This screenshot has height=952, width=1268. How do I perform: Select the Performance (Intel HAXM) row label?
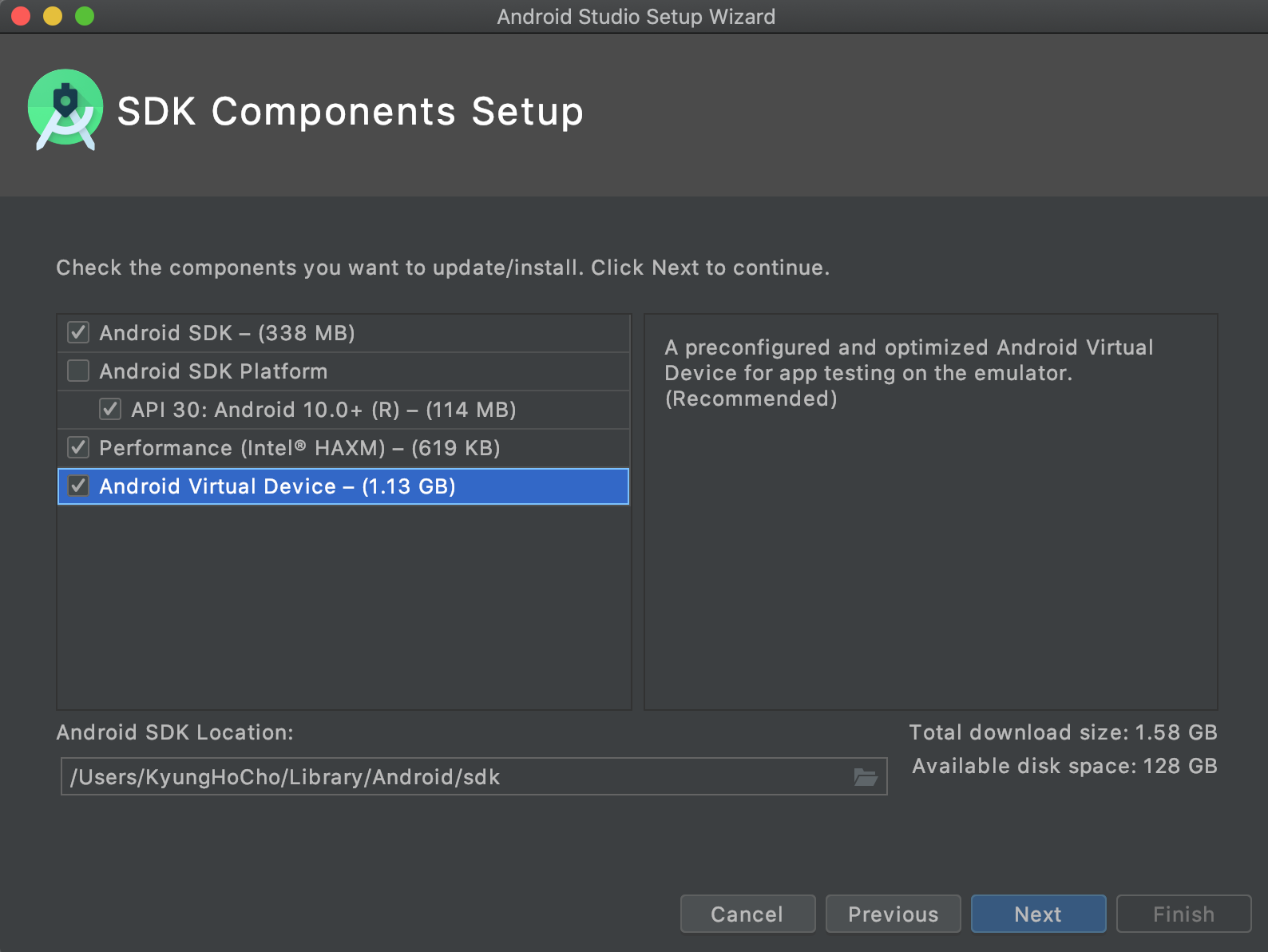(x=299, y=448)
